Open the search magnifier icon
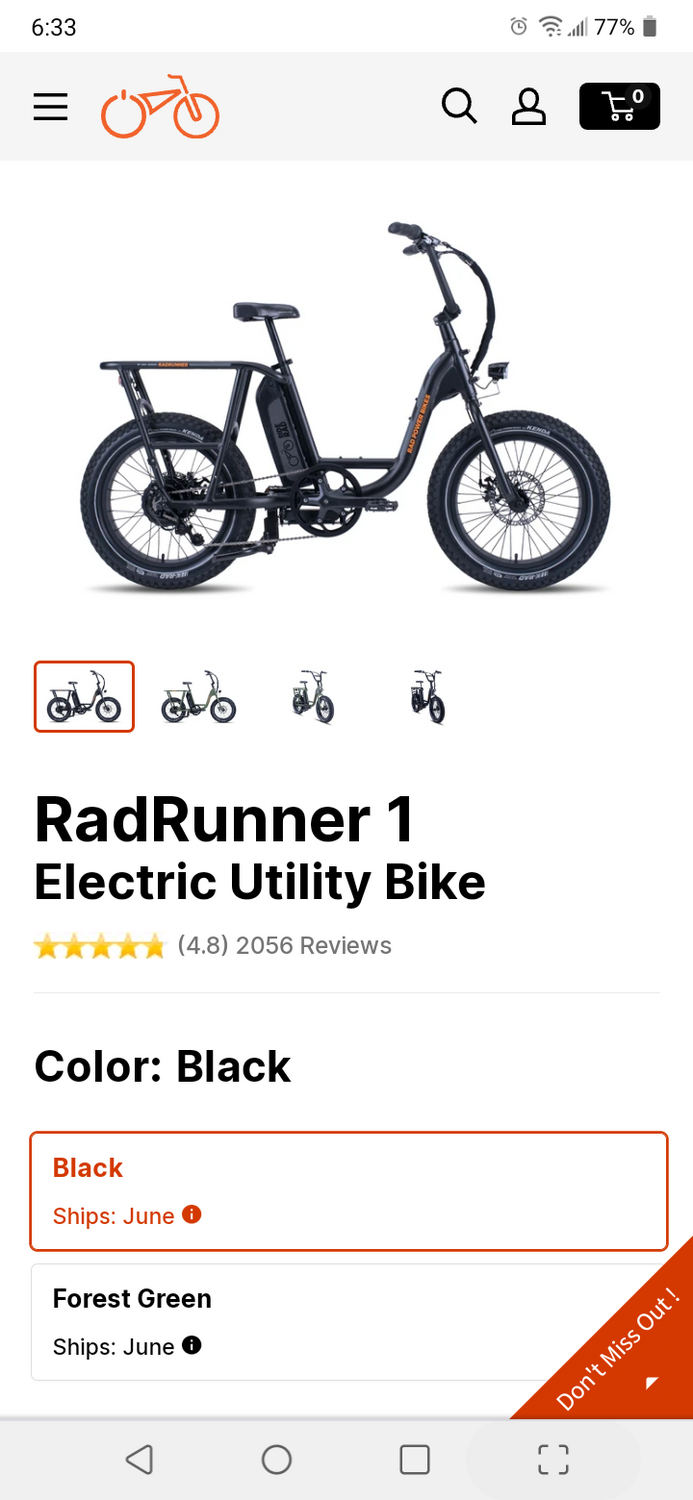693x1500 pixels. (x=459, y=106)
